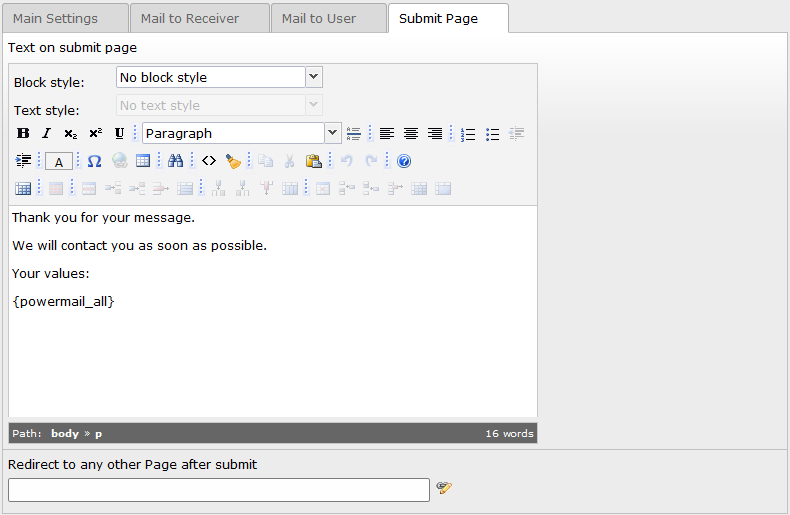The width and height of the screenshot is (790, 515).
Task: Insert special character with Omega icon
Action: pos(94,161)
